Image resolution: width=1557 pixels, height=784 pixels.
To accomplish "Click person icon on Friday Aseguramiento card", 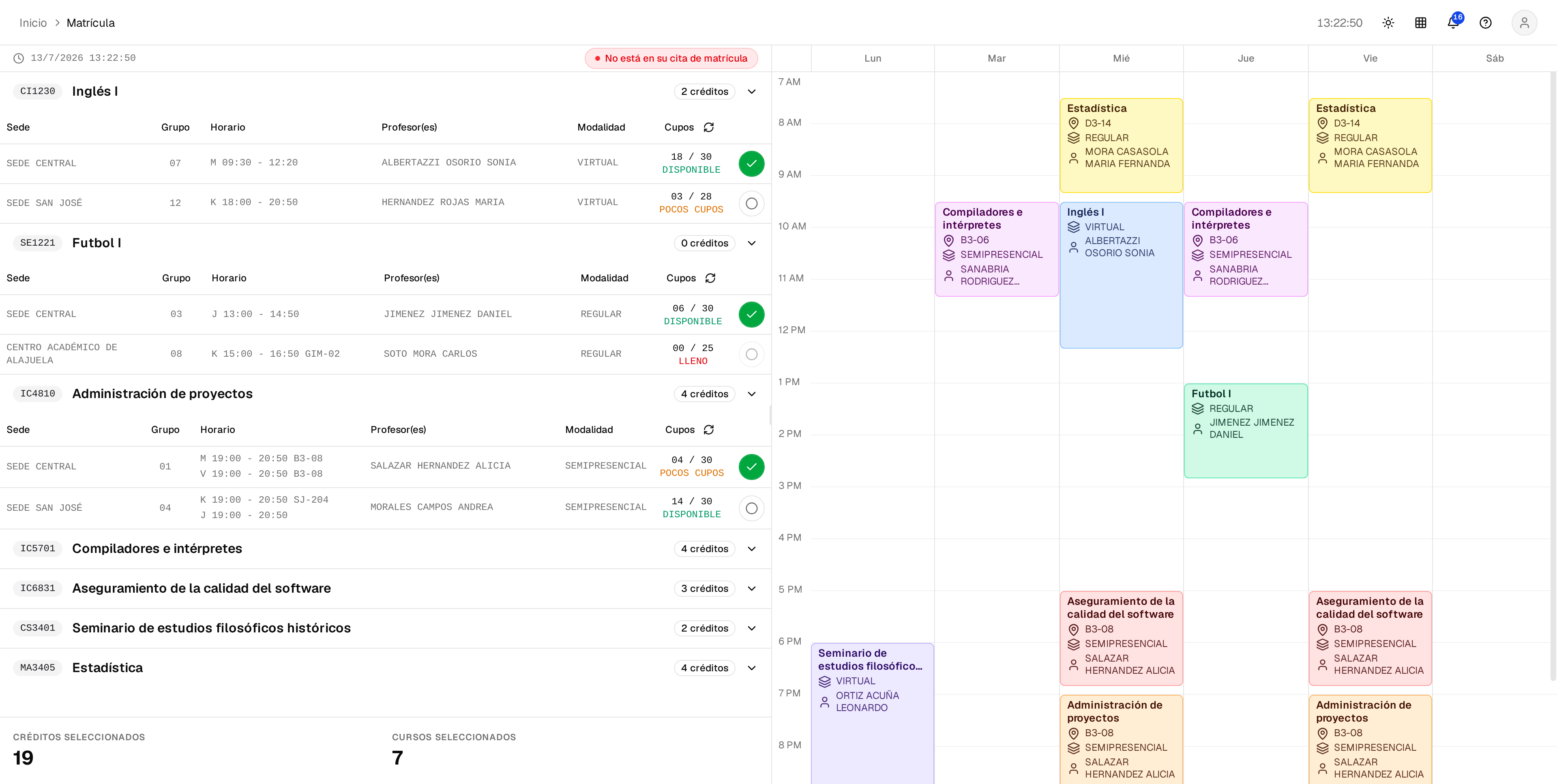I will tap(1323, 664).
